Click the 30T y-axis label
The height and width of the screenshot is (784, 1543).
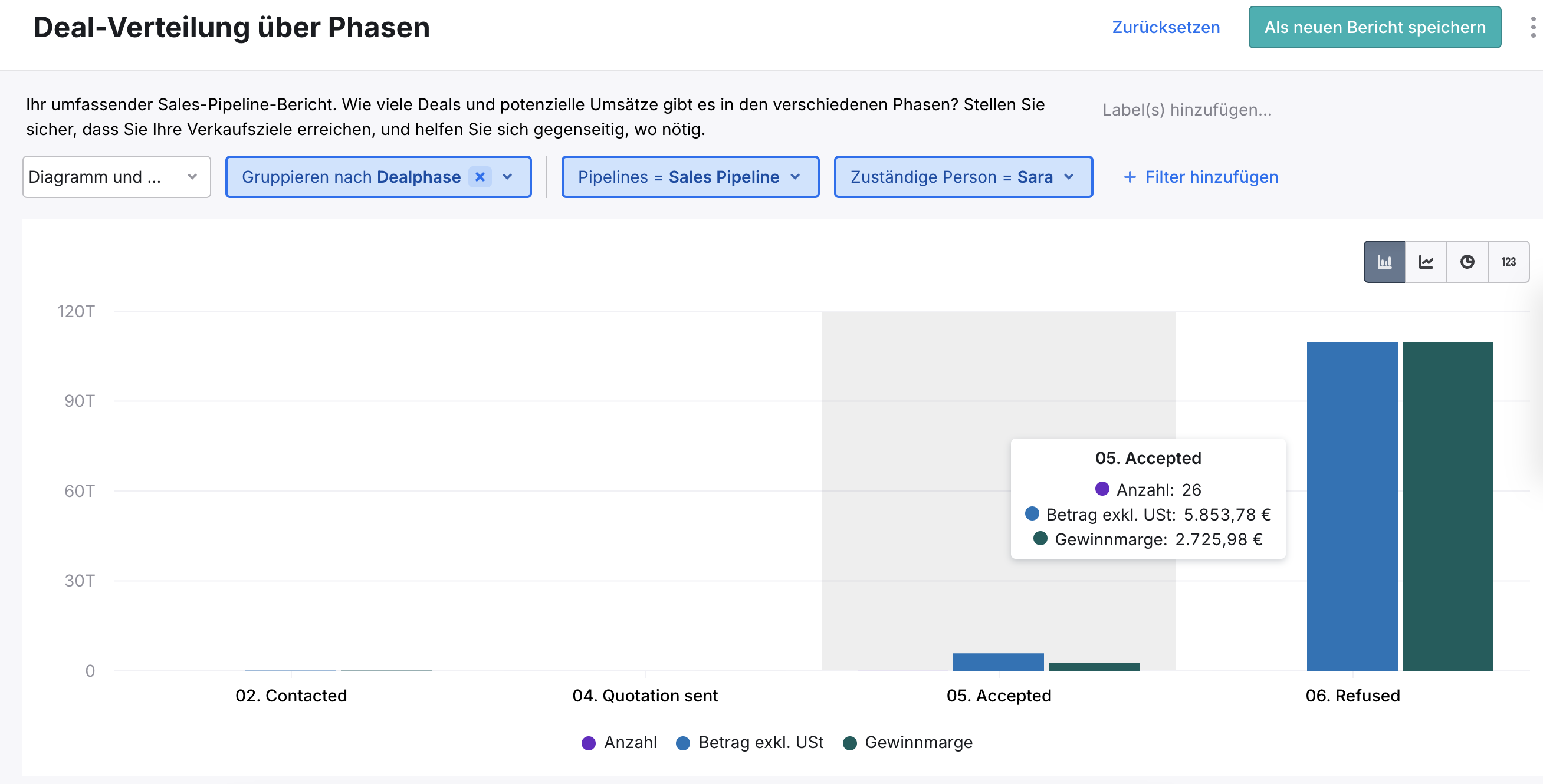79,581
